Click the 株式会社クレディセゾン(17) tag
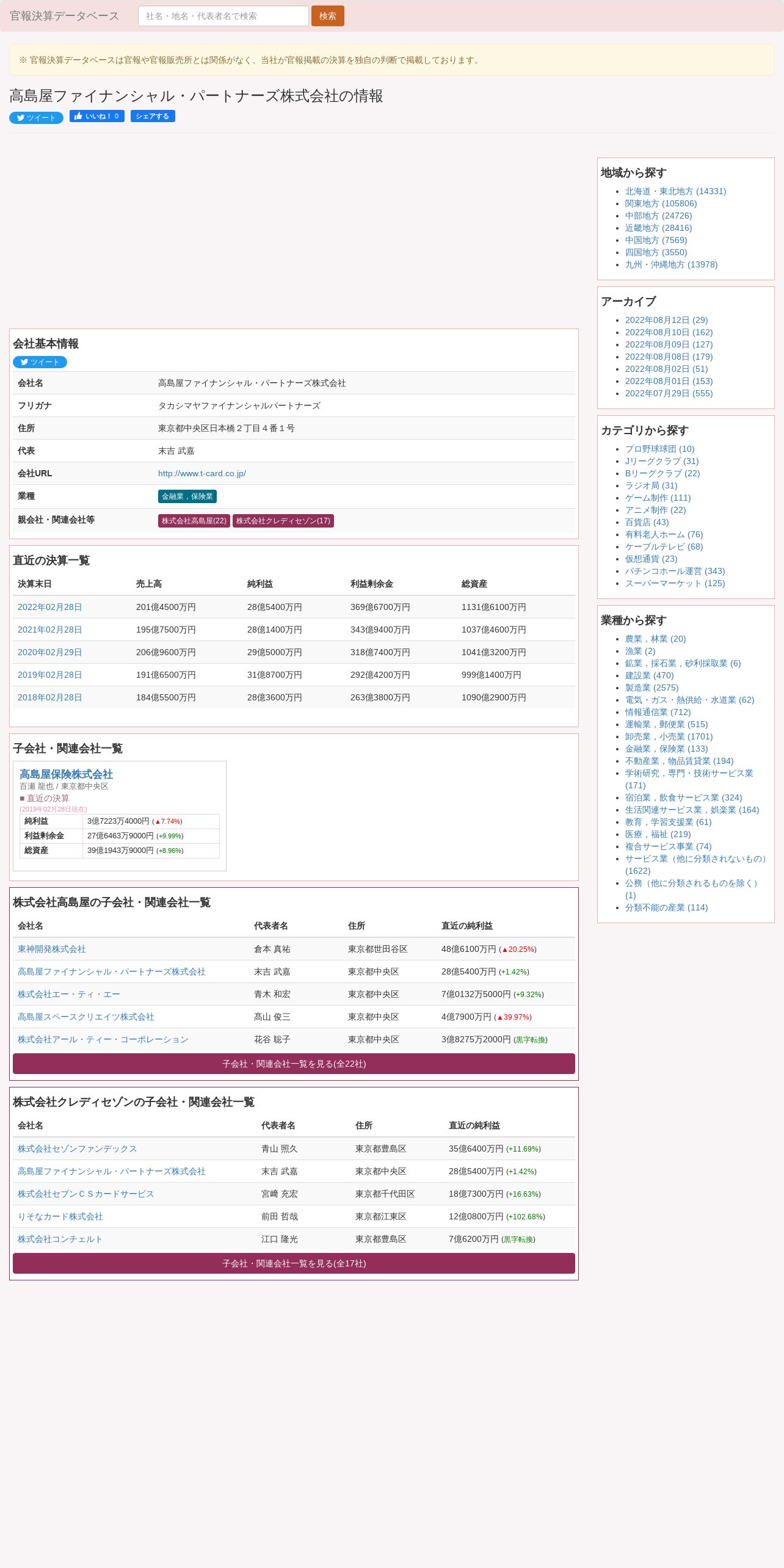784x1568 pixels. point(283,521)
